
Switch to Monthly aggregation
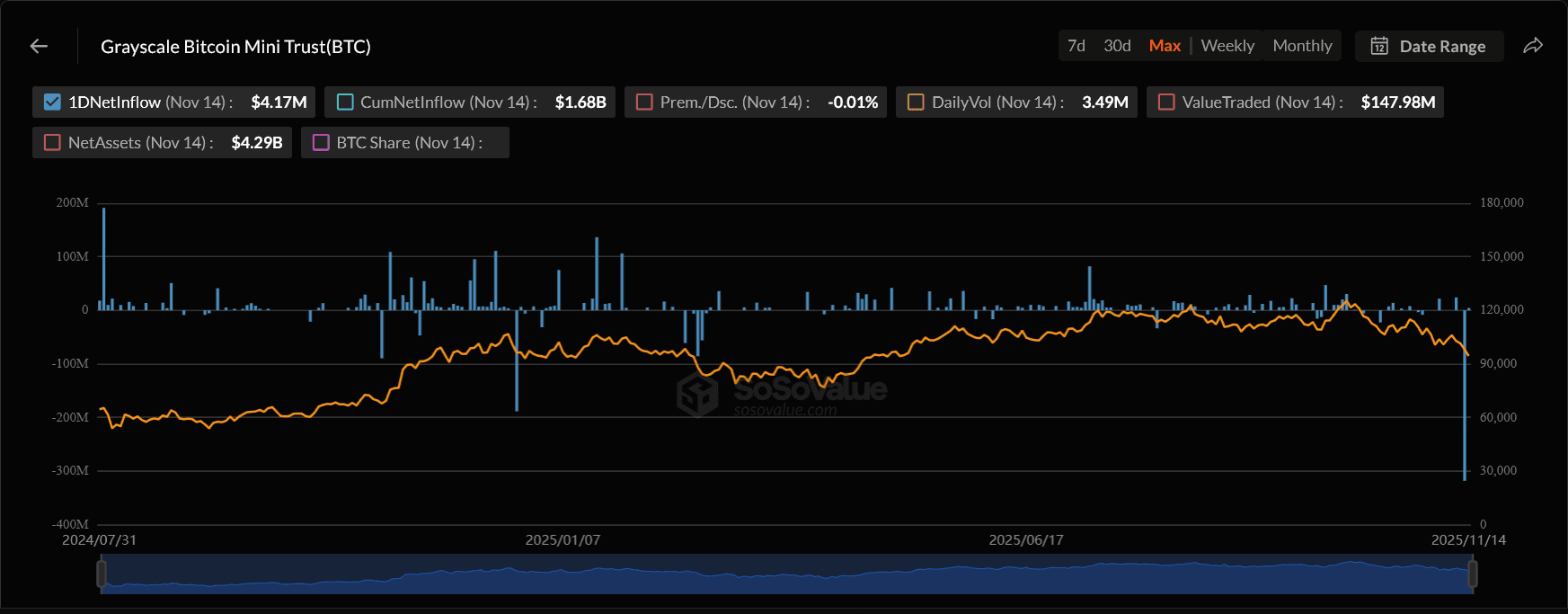click(x=1302, y=46)
